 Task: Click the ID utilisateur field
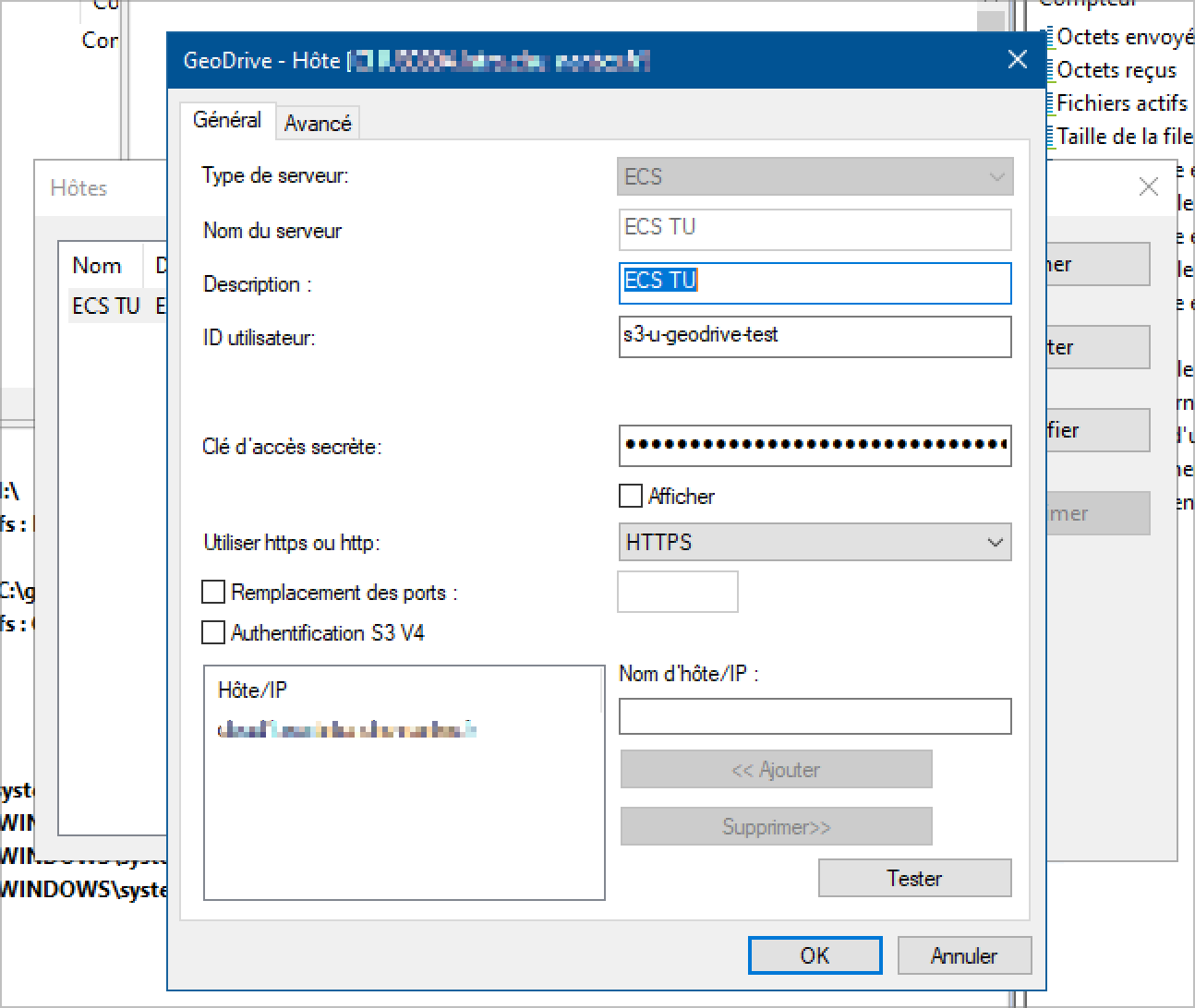(815, 336)
